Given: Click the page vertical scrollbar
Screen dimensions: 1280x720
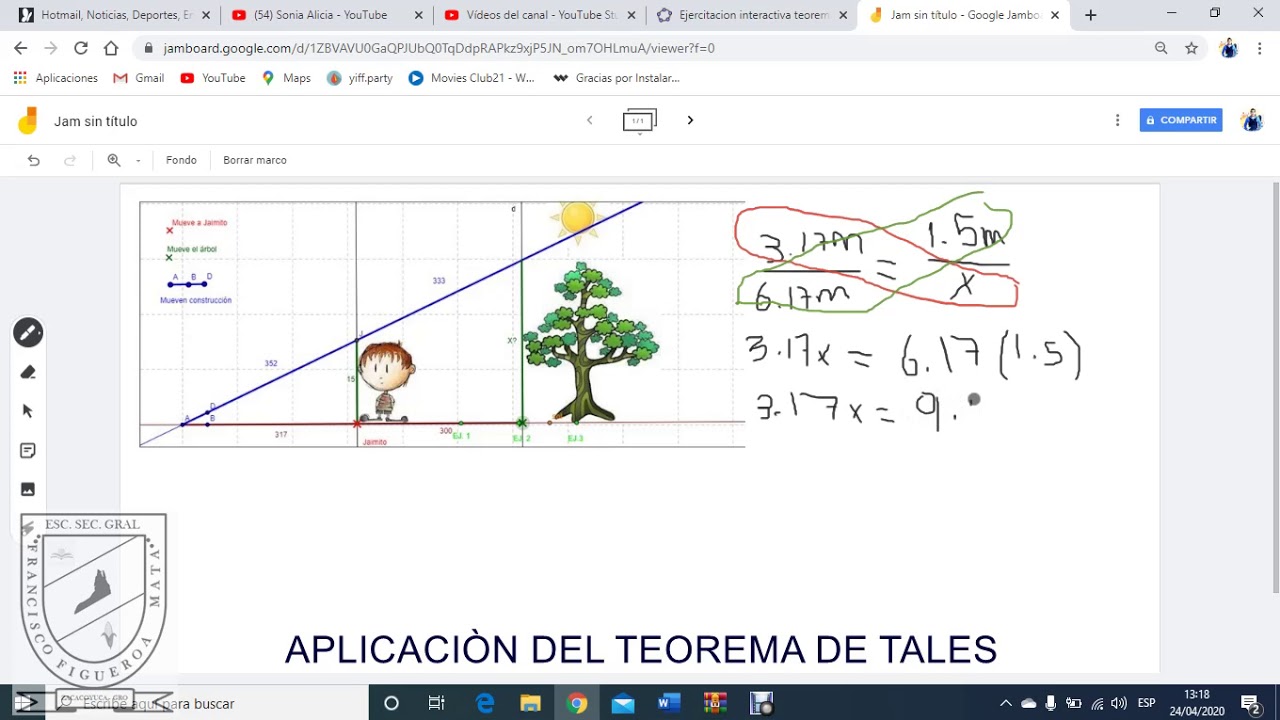Looking at the screenshot, I should (1275, 388).
